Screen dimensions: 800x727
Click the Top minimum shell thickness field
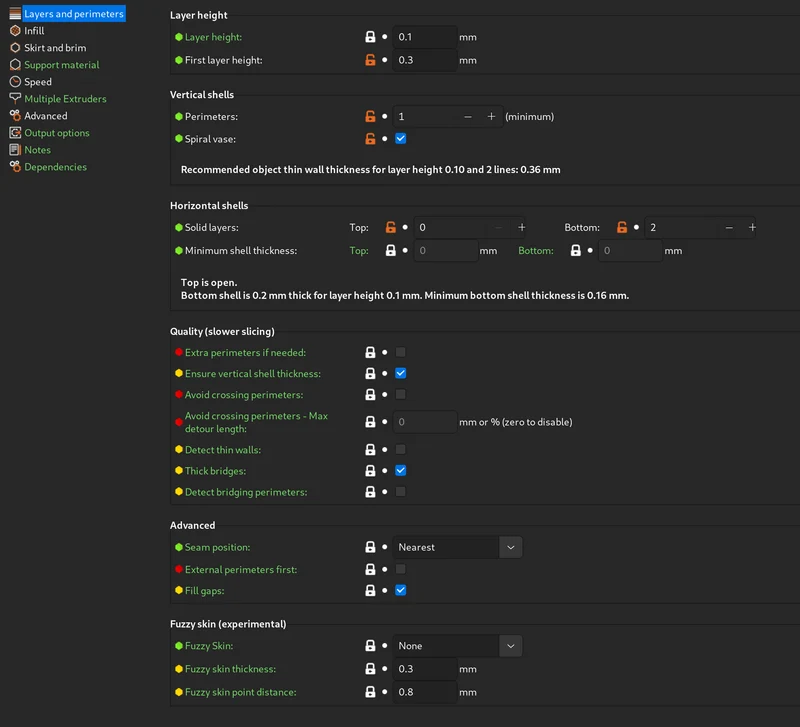(445, 250)
